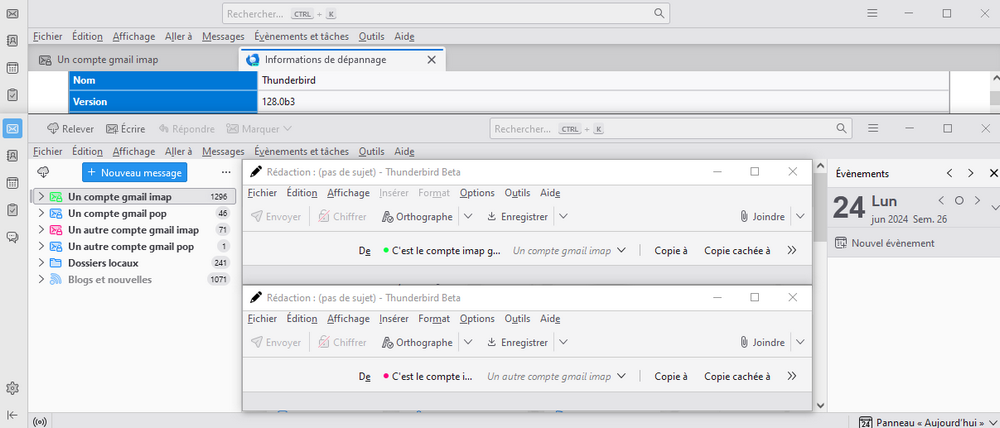Click the online/offline status icon in status bar

point(40,422)
